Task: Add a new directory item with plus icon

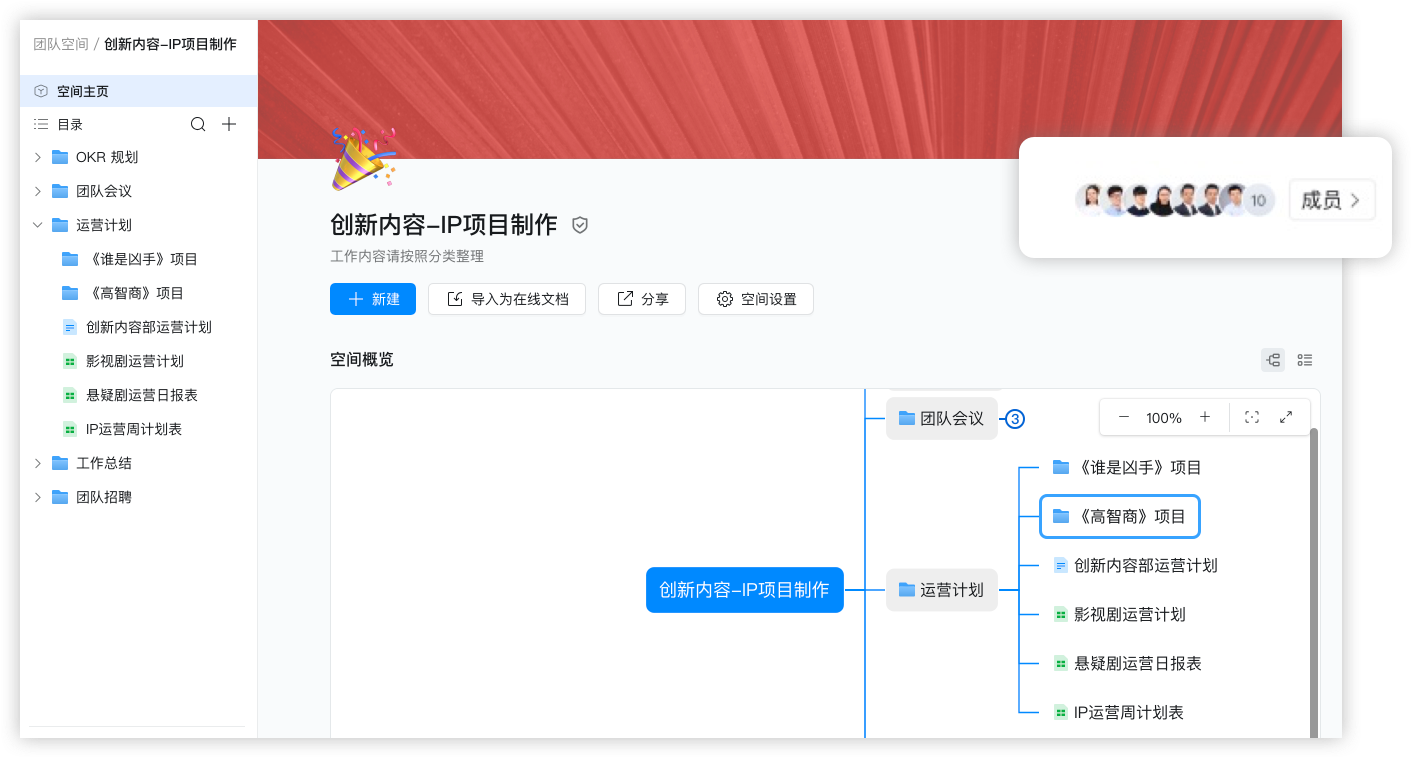Action: pos(229,124)
